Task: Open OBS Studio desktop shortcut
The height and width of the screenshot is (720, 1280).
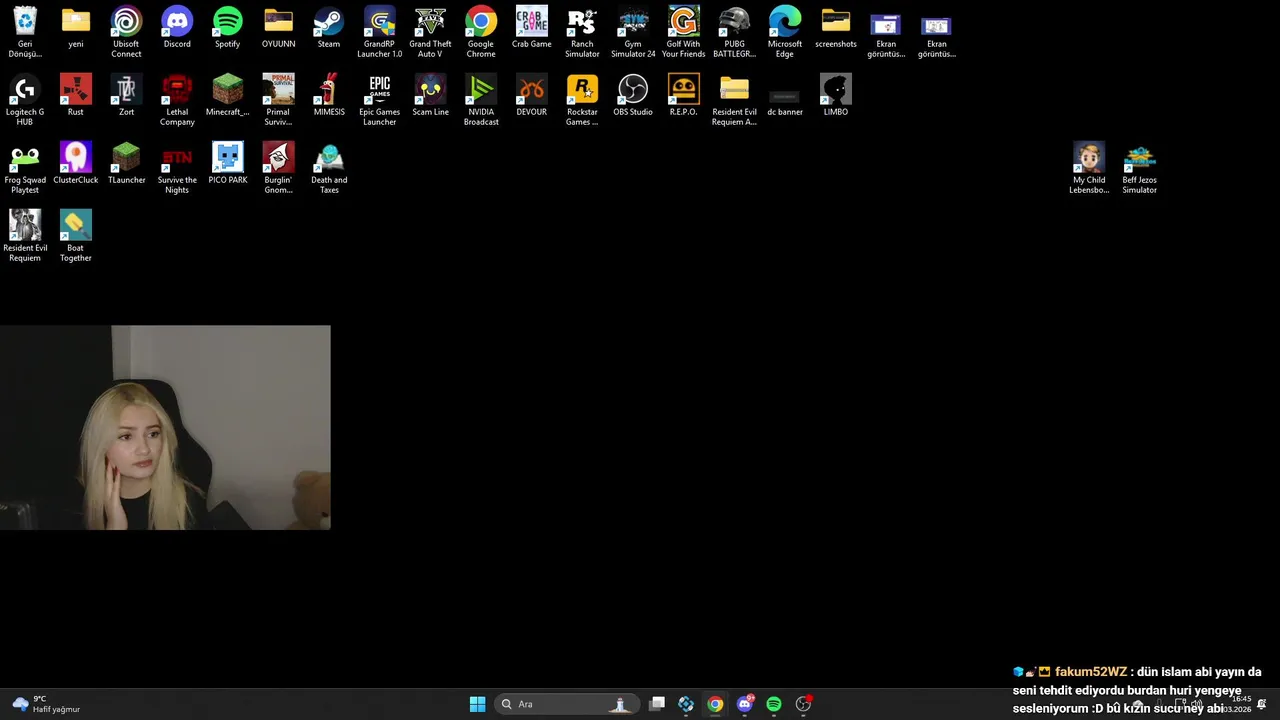Action: pyautogui.click(x=633, y=96)
